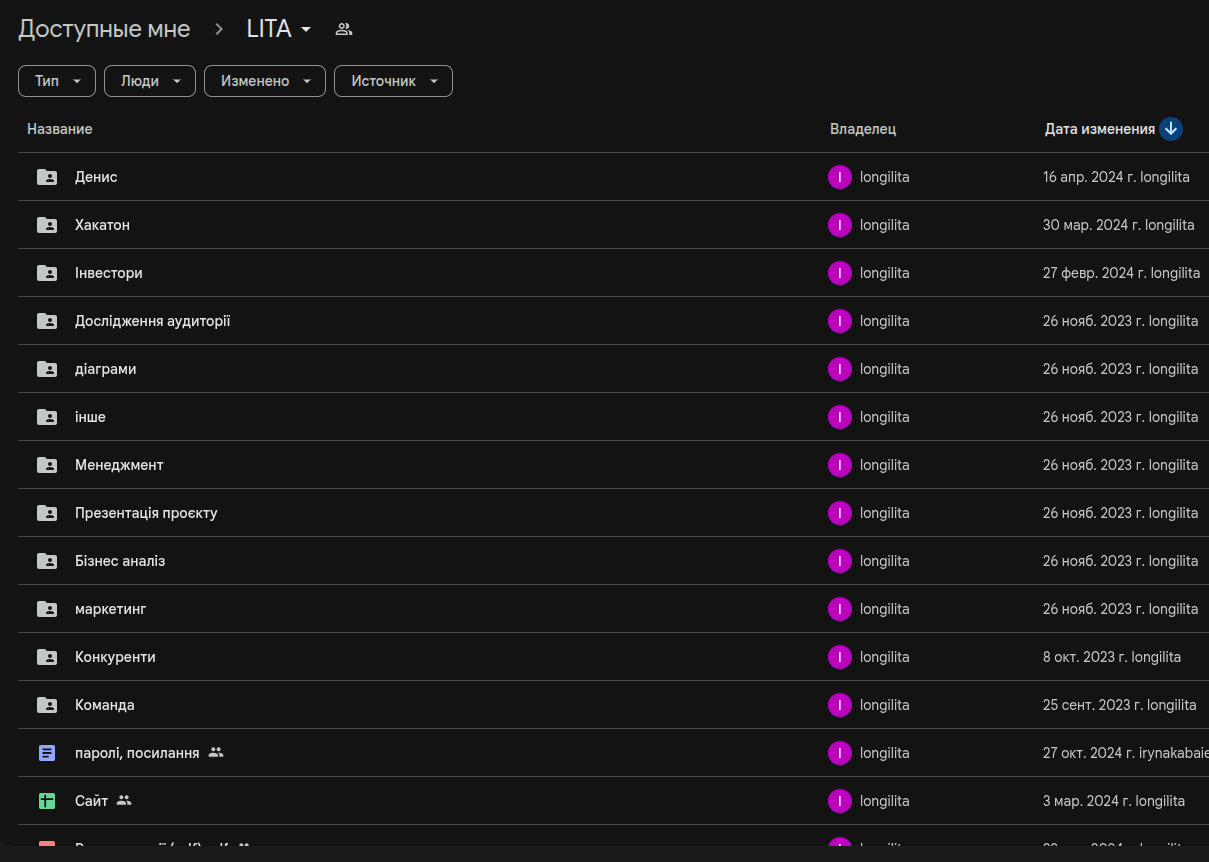Click the shared people icon next to LITA
The width and height of the screenshot is (1209, 862).
pos(344,29)
